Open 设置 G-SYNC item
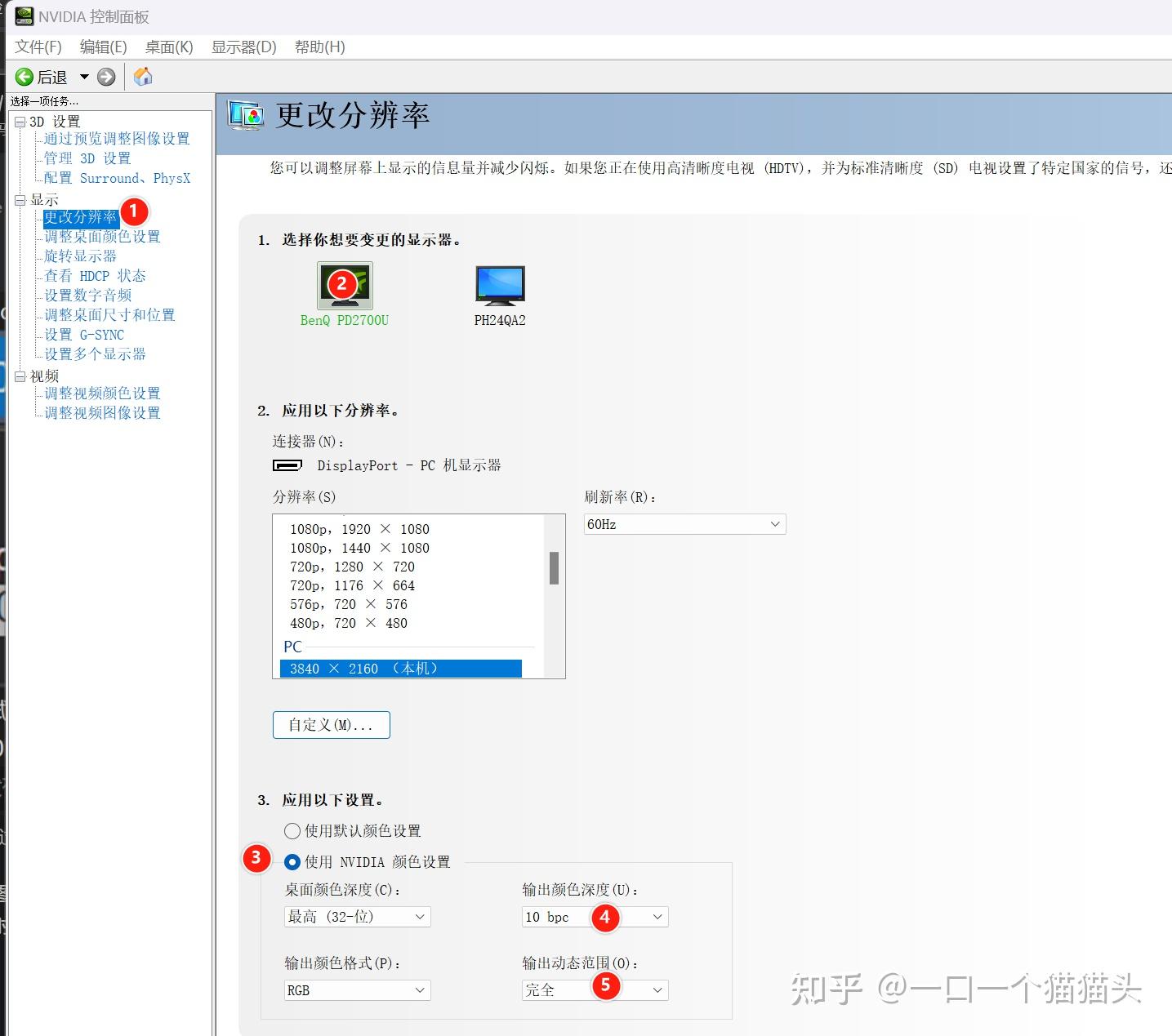This screenshot has height=1036, width=1172. pyautogui.click(x=84, y=335)
